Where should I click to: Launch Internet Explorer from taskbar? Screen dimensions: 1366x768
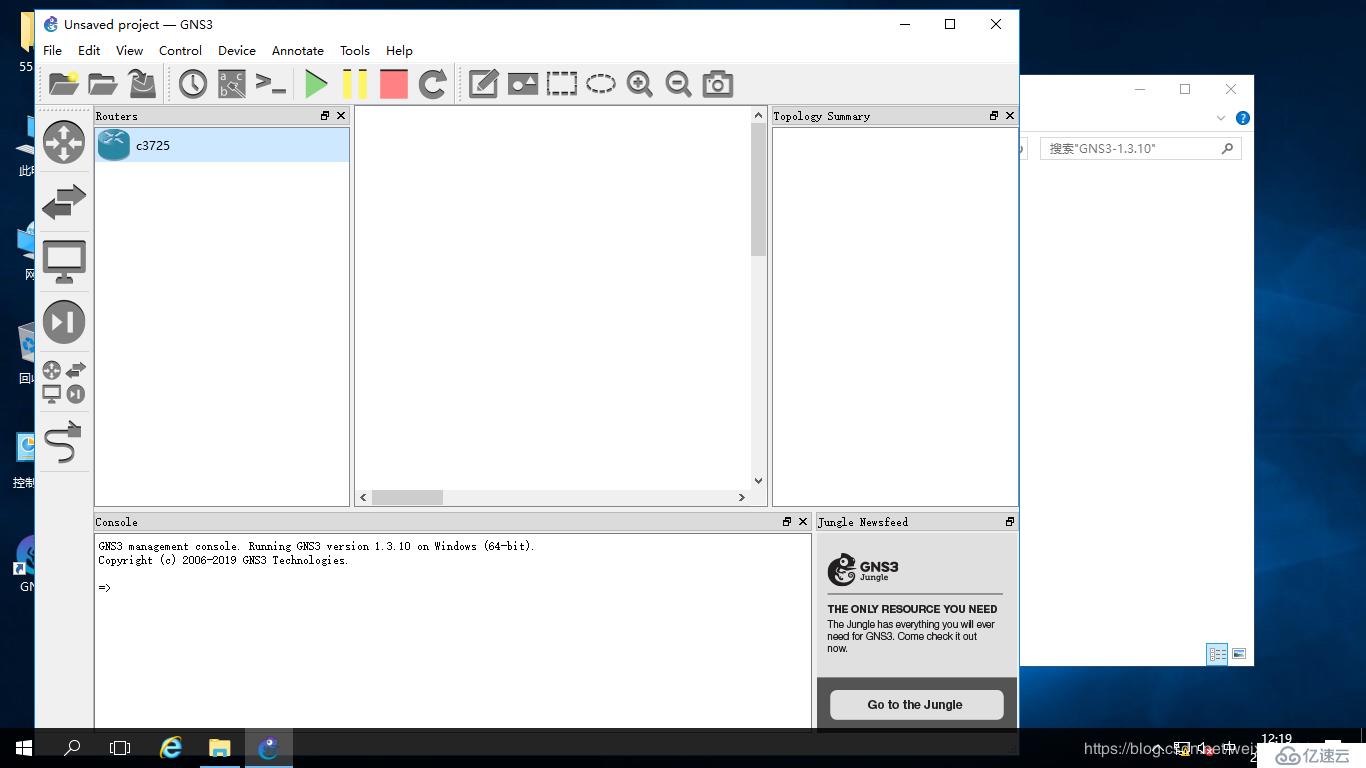(x=172, y=747)
